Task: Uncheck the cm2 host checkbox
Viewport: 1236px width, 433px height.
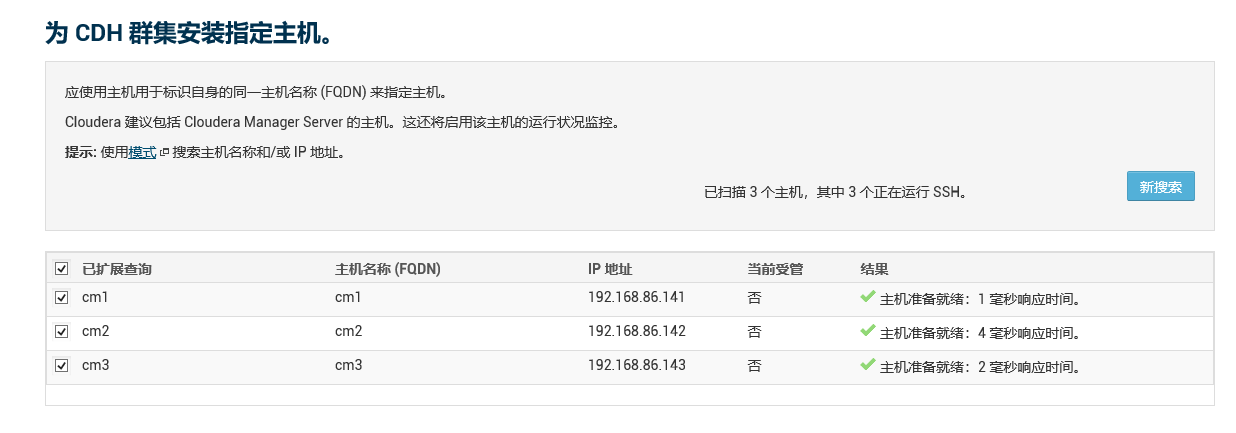Action: (x=62, y=332)
